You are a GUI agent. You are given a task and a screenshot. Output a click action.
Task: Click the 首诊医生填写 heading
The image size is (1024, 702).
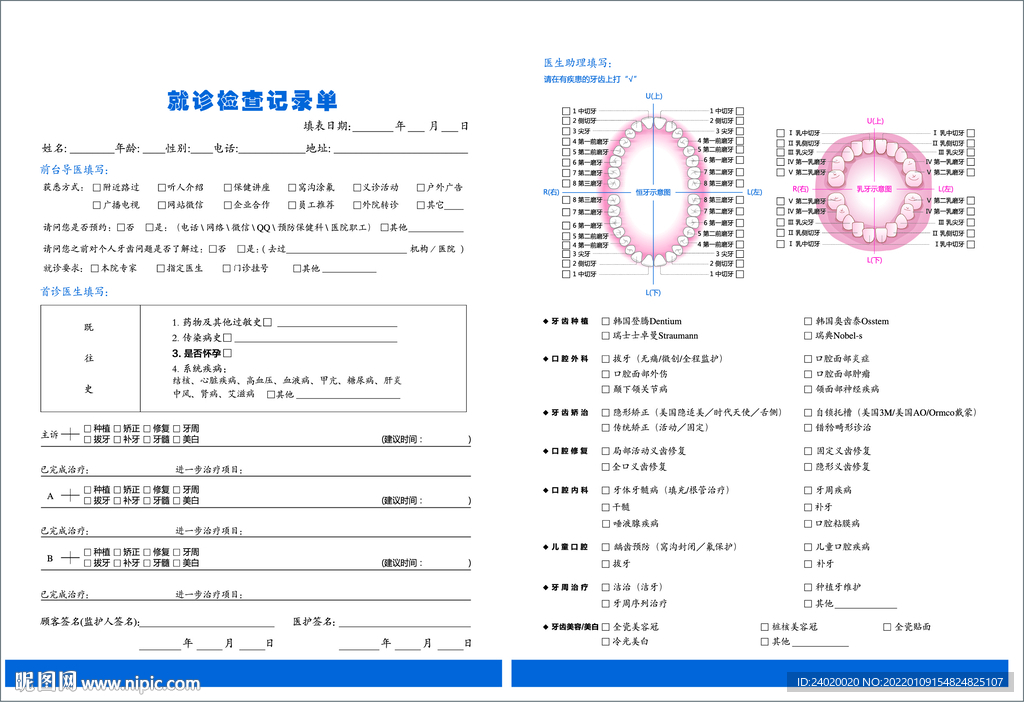(x=74, y=292)
